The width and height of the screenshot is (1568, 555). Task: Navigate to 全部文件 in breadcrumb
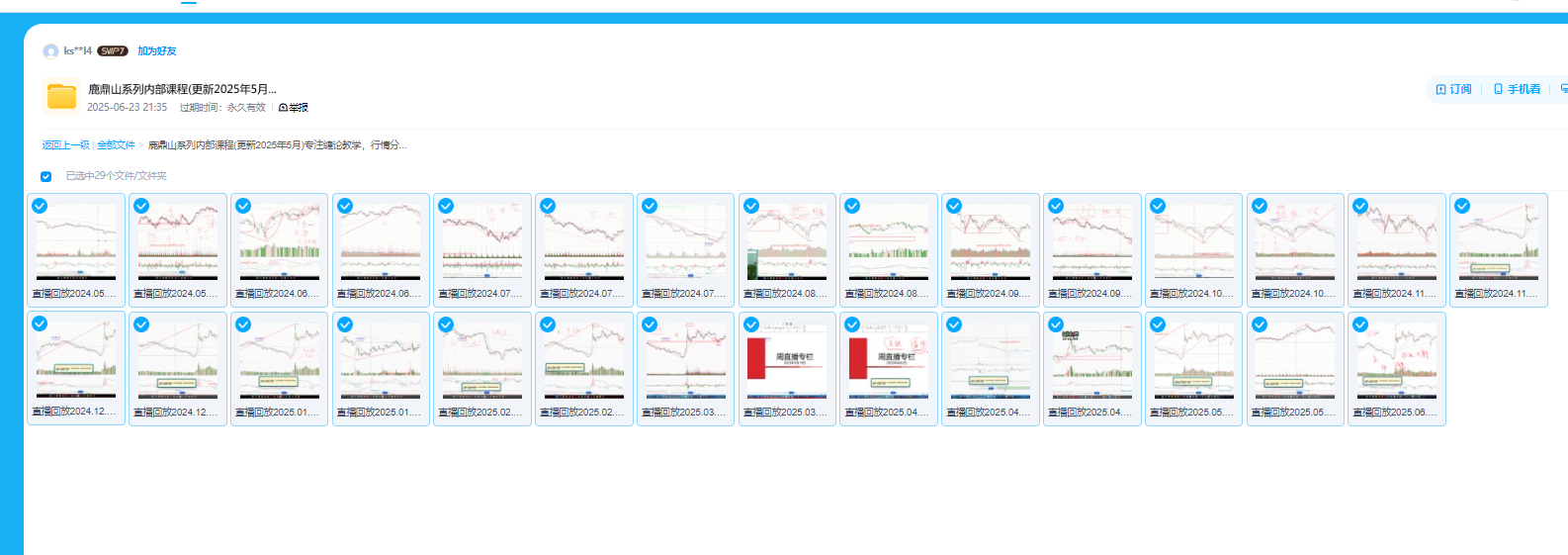point(116,145)
